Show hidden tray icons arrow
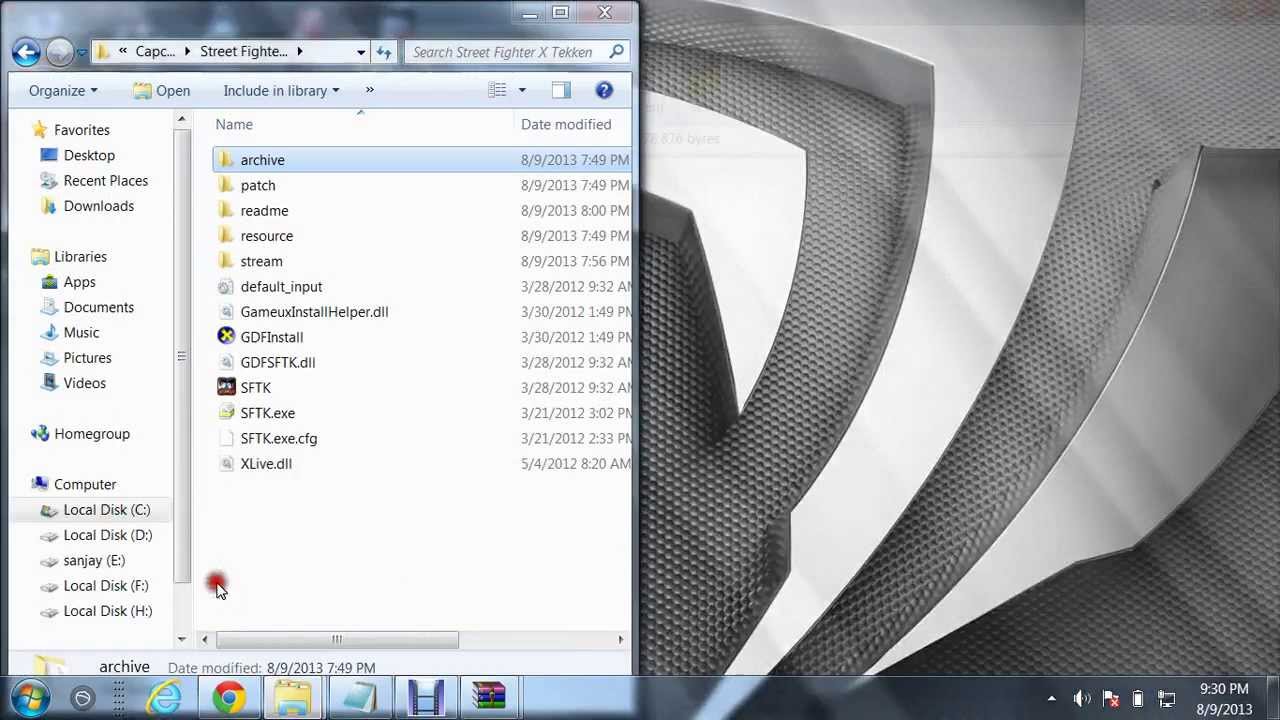The width and height of the screenshot is (1280, 720). (x=1051, y=699)
